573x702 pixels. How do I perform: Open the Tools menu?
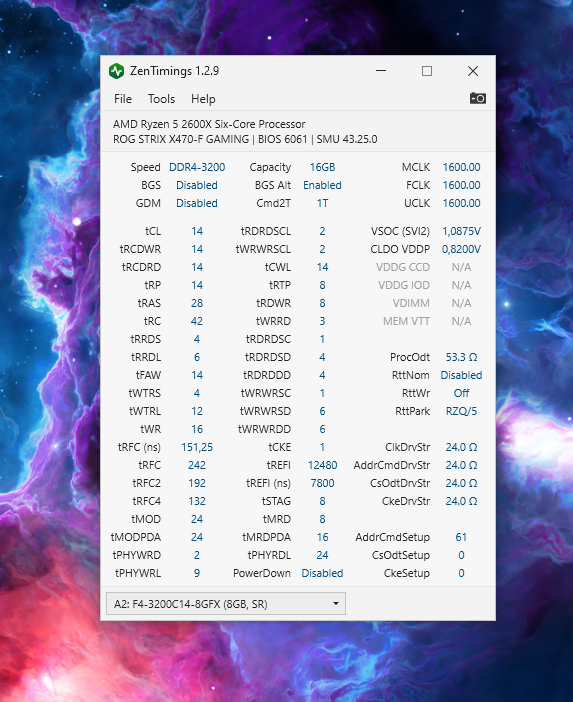[161, 98]
